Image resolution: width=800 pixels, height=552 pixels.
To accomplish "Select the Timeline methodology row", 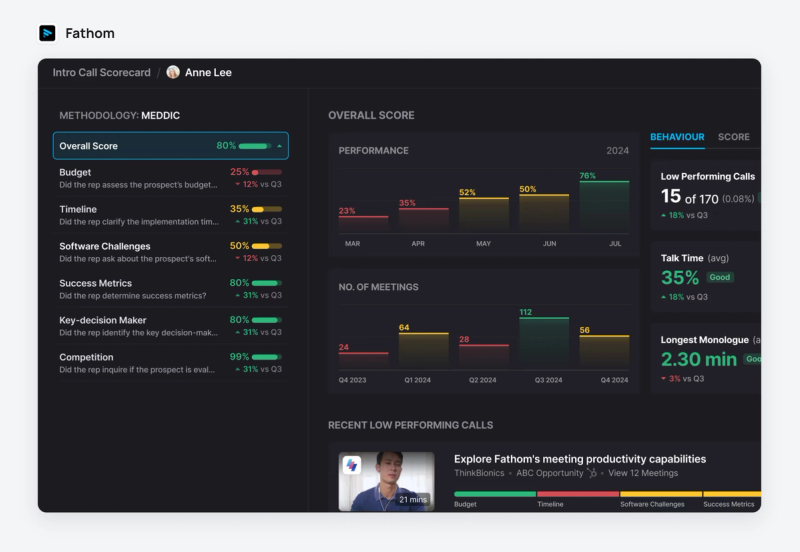I will 170,215.
